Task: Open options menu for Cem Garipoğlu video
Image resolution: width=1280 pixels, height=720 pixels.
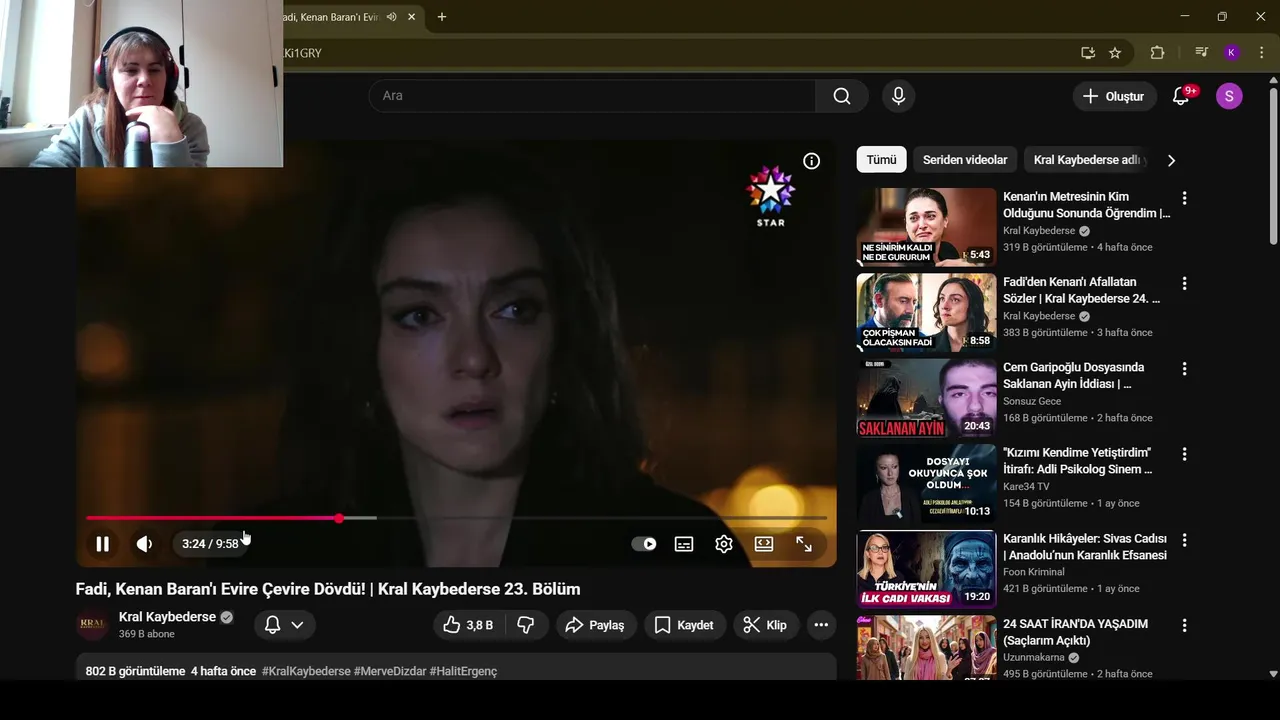Action: 1184,368
